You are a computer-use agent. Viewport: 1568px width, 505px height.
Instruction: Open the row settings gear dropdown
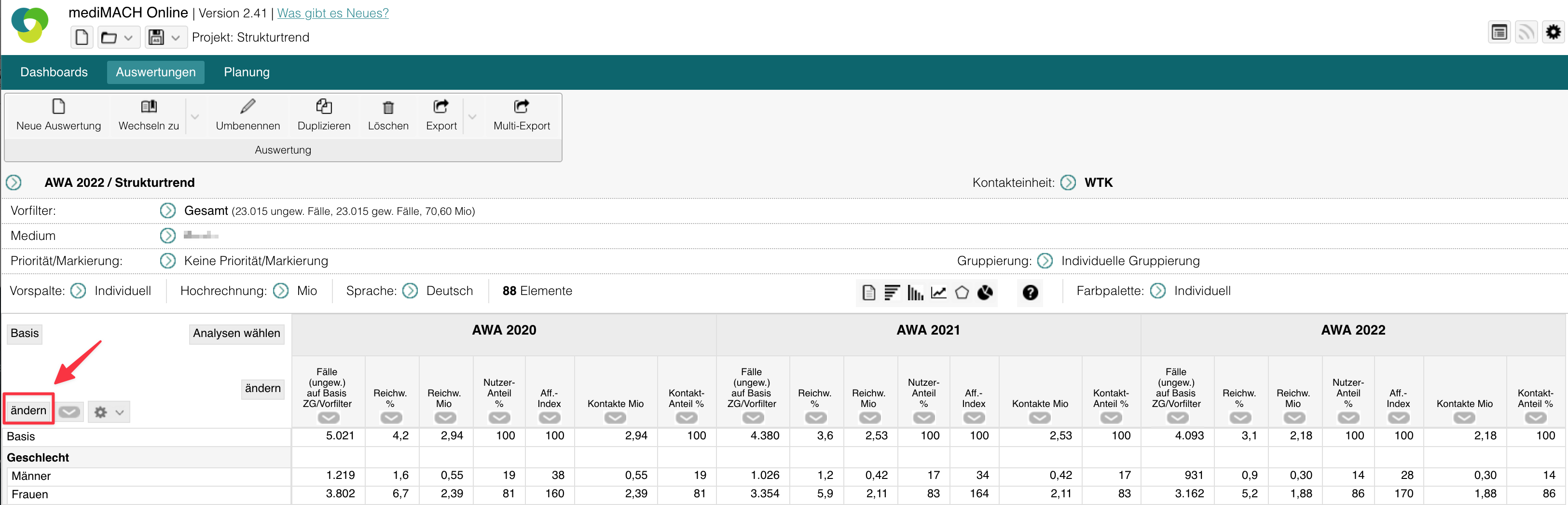pos(109,412)
